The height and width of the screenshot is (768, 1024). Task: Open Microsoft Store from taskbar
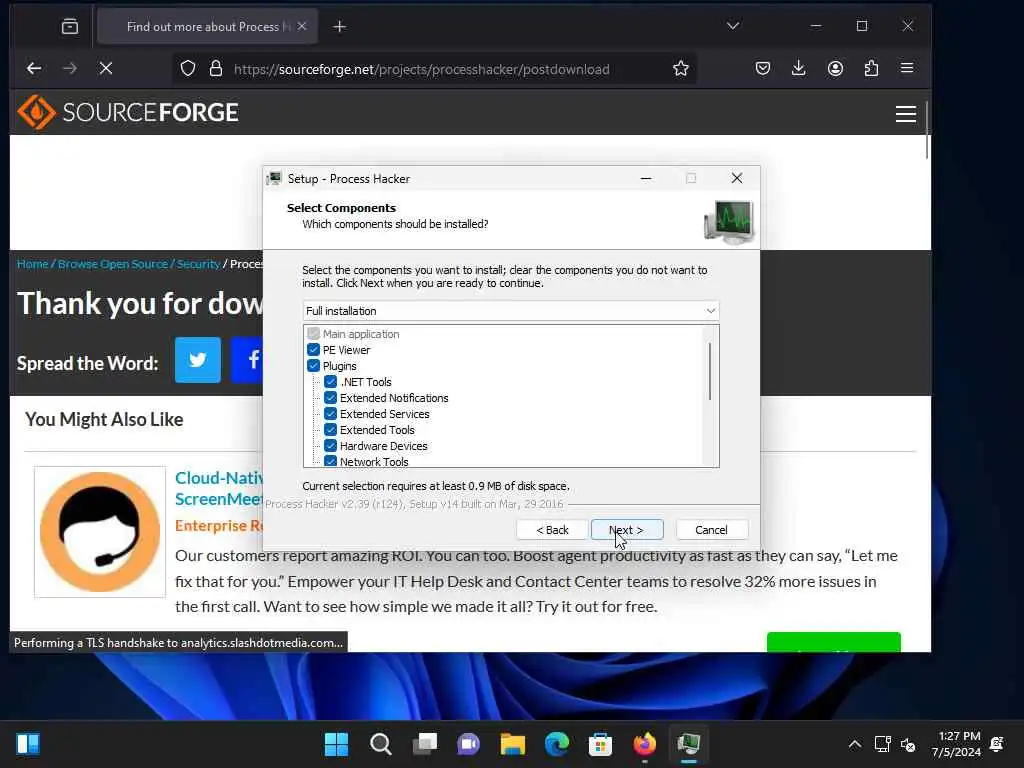point(600,744)
